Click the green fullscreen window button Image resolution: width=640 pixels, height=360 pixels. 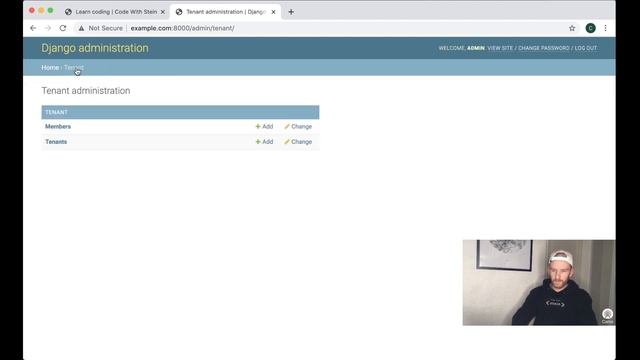coord(50,10)
